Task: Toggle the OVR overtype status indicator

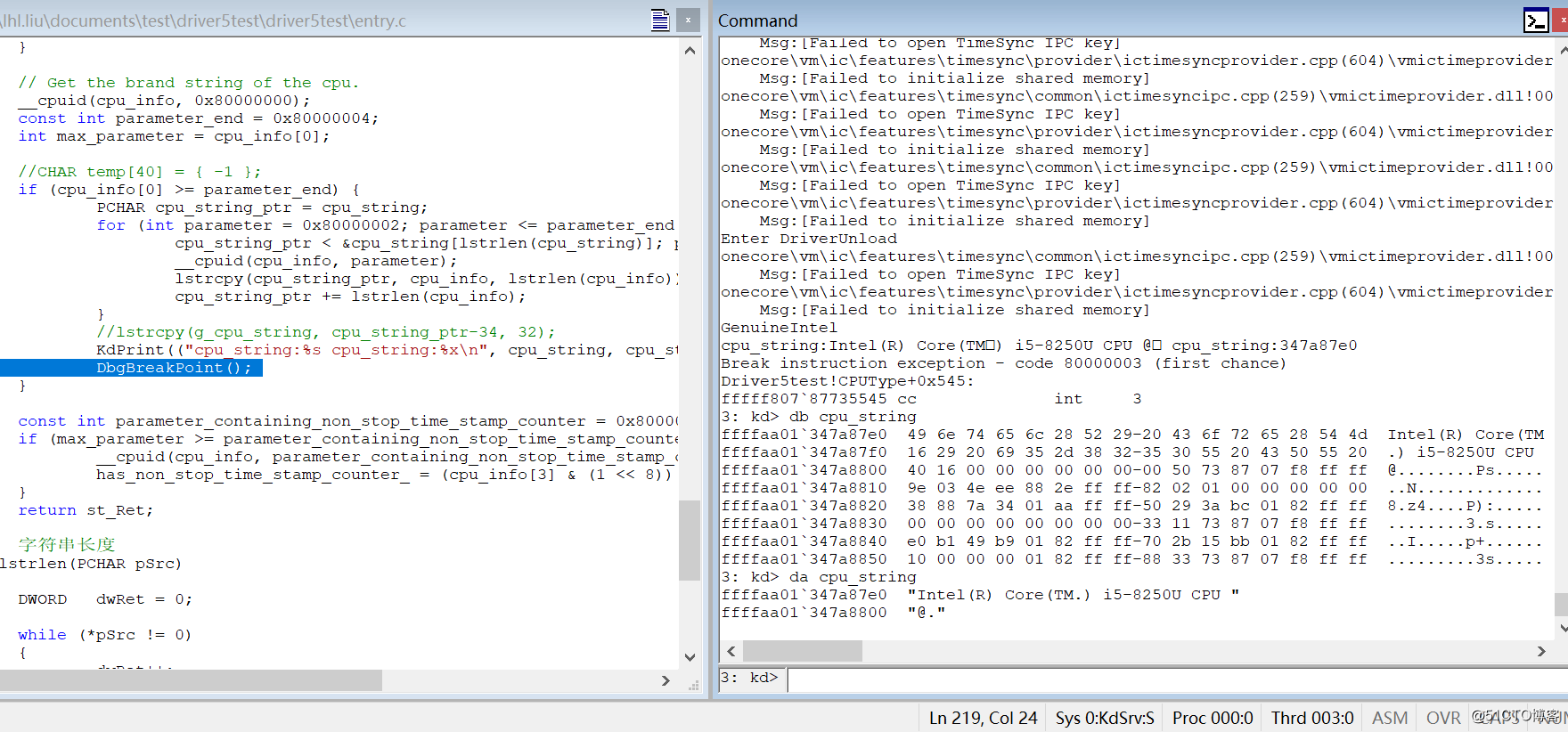Action: pyautogui.click(x=1443, y=718)
